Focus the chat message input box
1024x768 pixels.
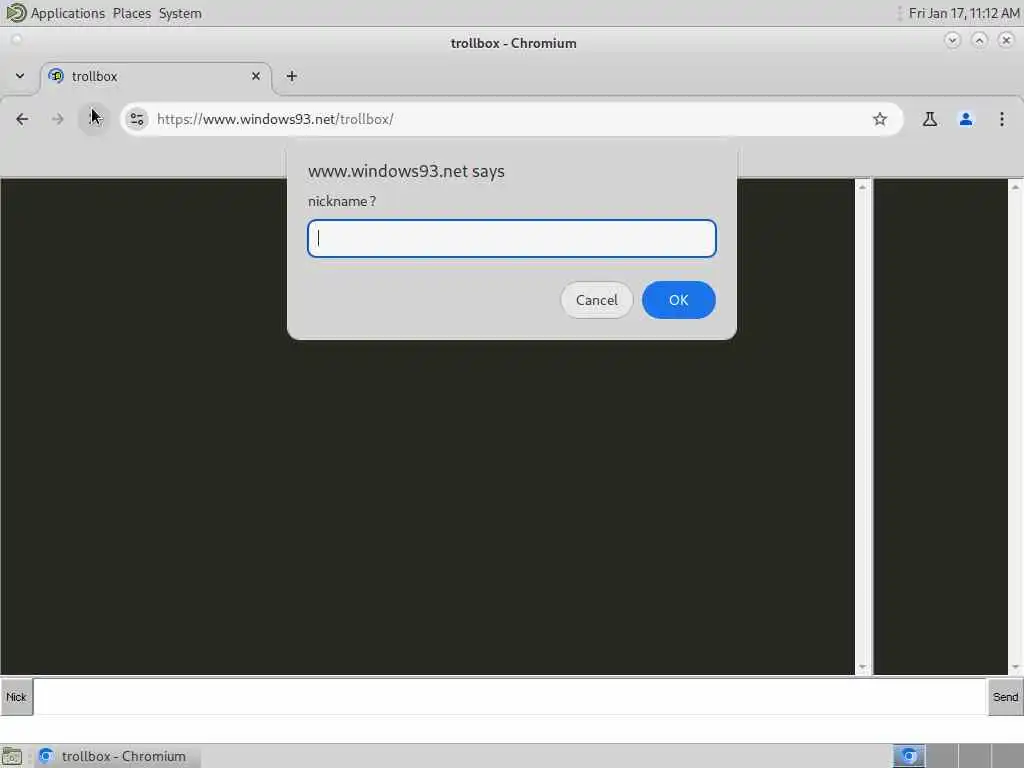pyautogui.click(x=510, y=697)
